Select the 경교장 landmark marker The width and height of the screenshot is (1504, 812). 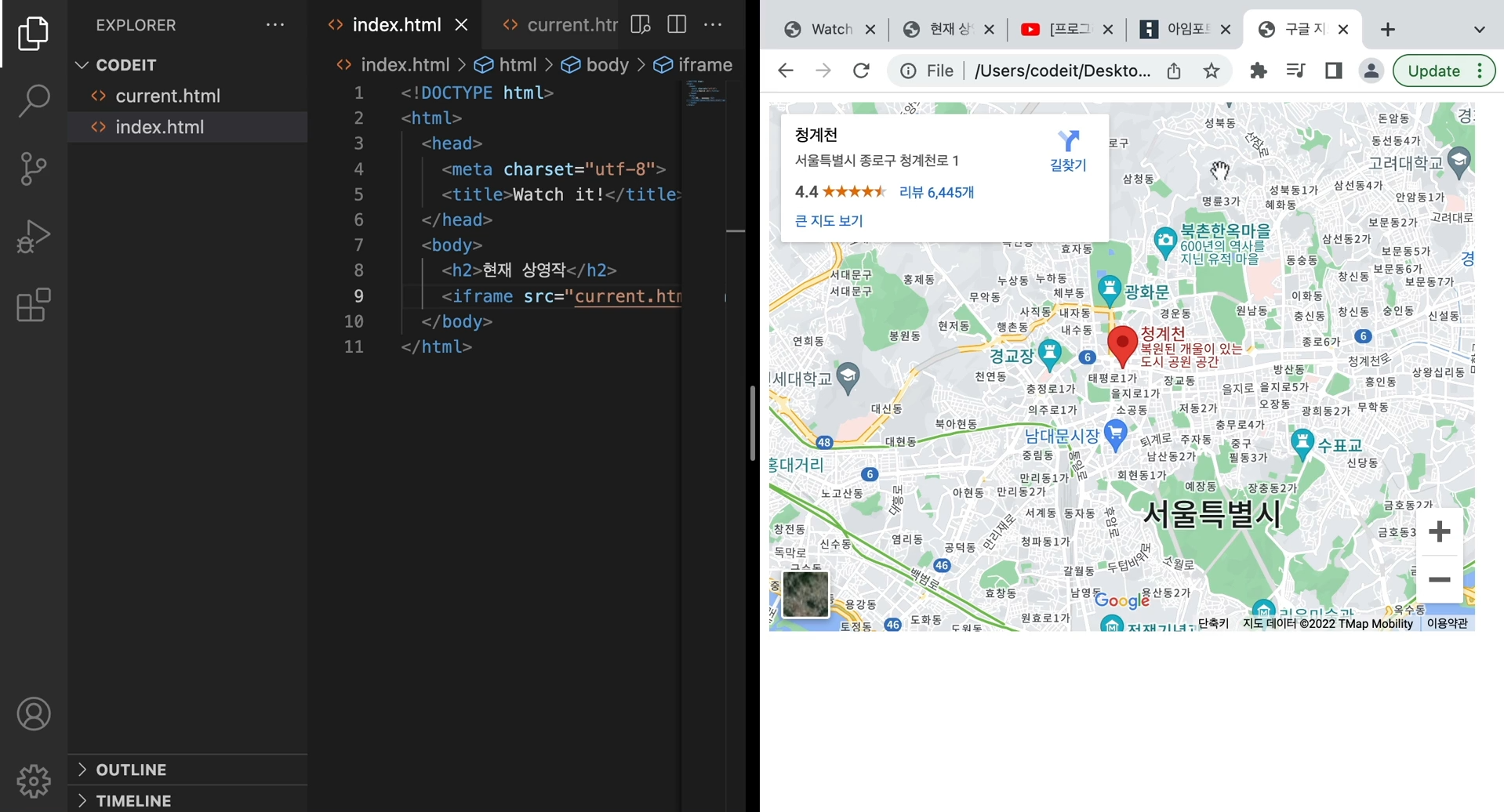[1049, 354]
